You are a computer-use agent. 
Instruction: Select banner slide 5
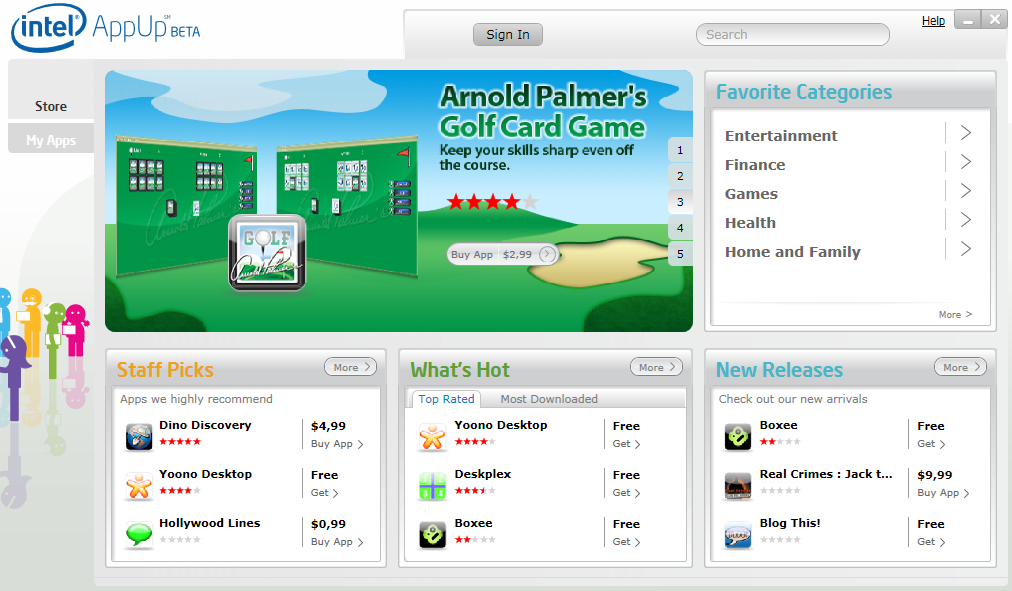point(680,254)
